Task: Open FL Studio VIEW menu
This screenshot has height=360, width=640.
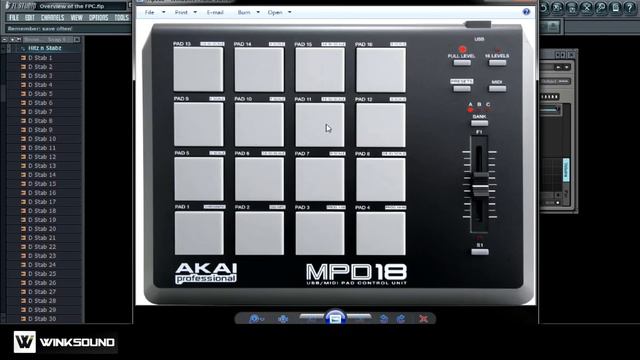Action: 76,18
